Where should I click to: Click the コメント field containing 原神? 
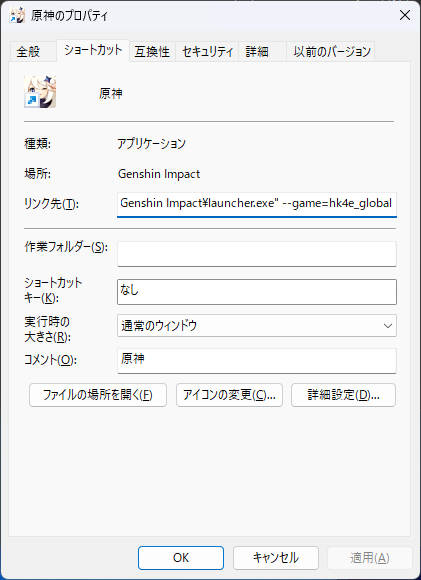pyautogui.click(x=257, y=361)
